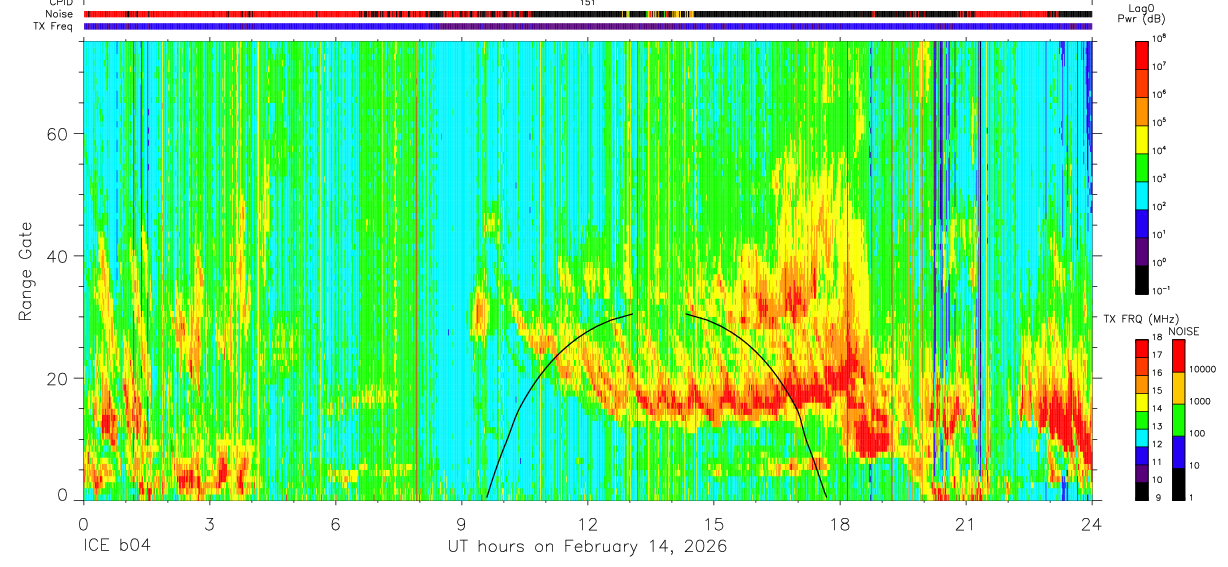Click the 10⁴ label on Lag0 Pwr scale
The width and height of the screenshot is (1228, 567).
point(1161,152)
